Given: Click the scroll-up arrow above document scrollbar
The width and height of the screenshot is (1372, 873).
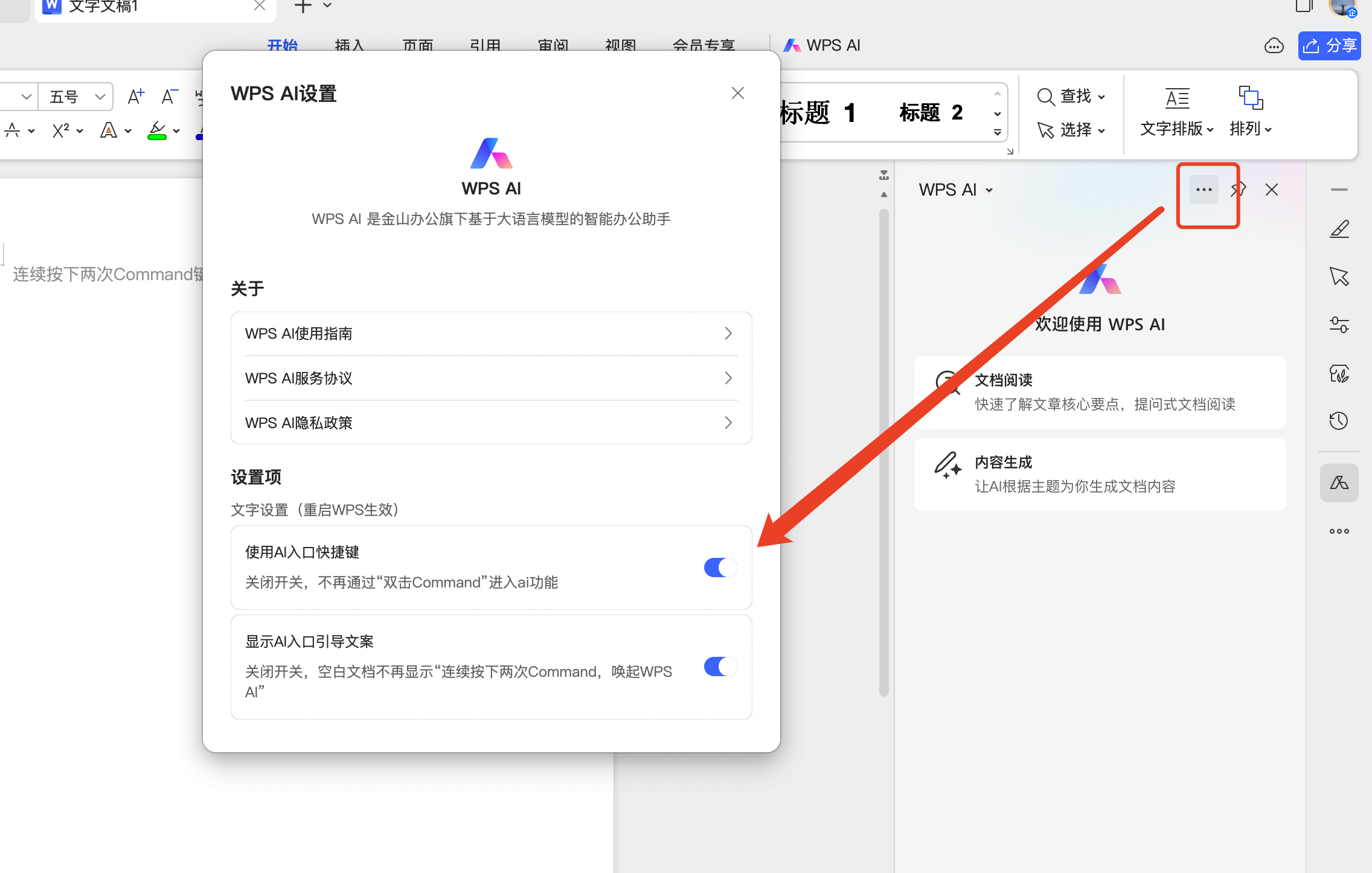Looking at the screenshot, I should coord(883,194).
